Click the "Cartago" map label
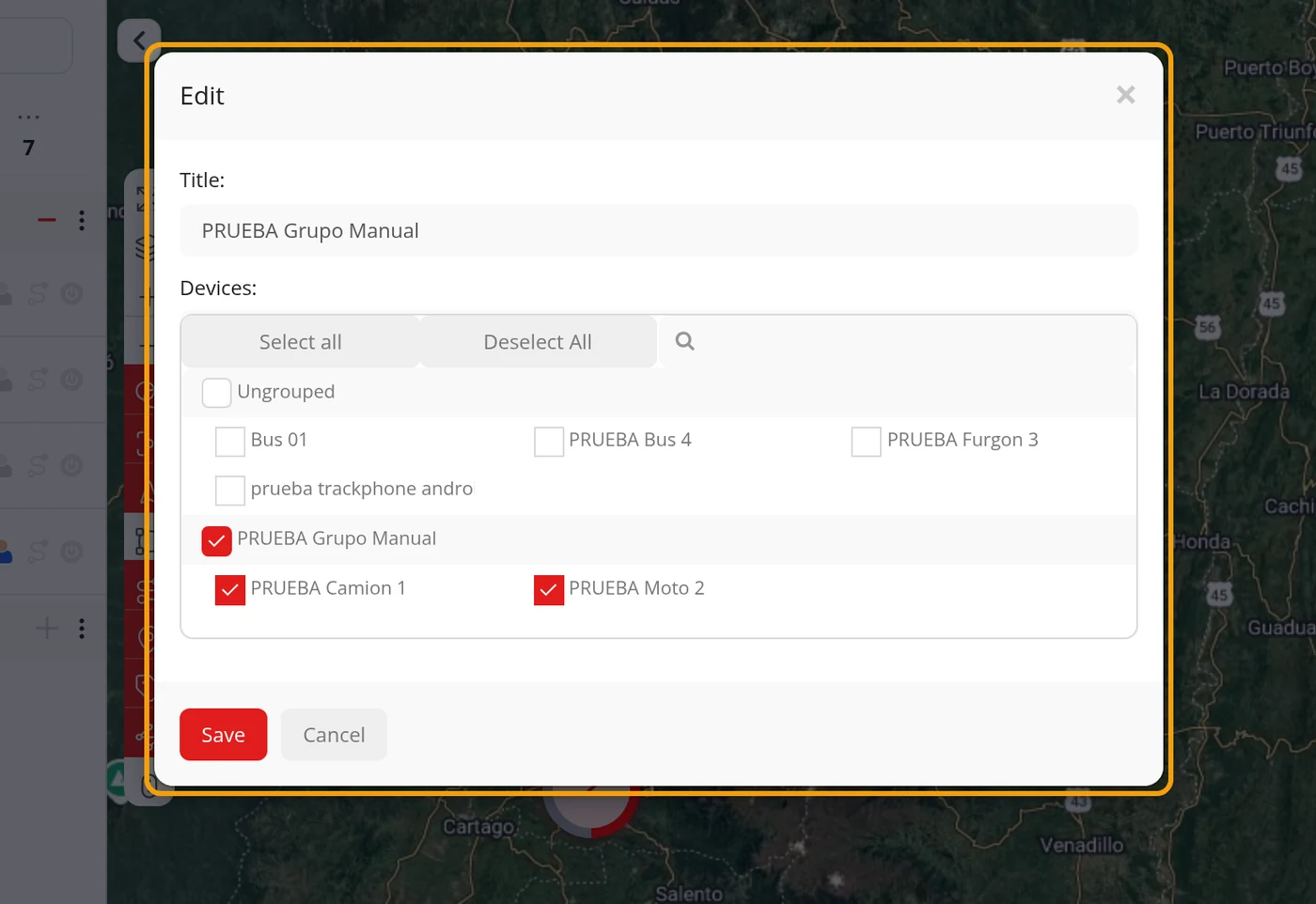This screenshot has width=1316, height=904. pyautogui.click(x=478, y=827)
